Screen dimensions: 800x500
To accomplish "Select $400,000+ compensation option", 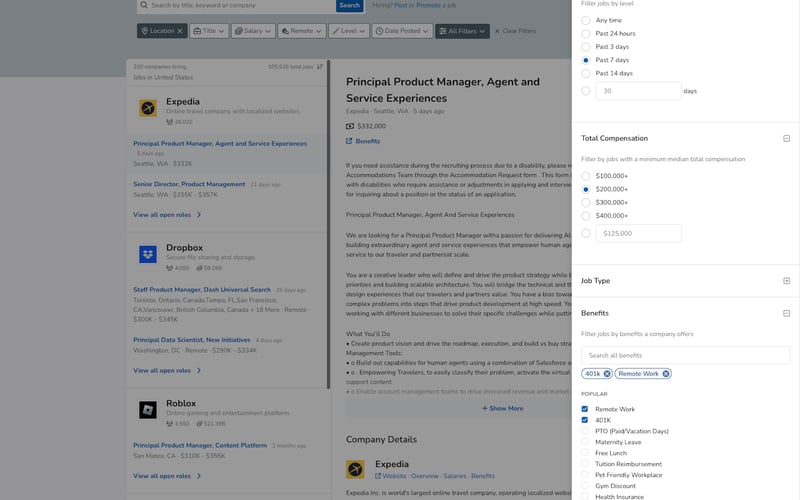I will pyautogui.click(x=586, y=216).
